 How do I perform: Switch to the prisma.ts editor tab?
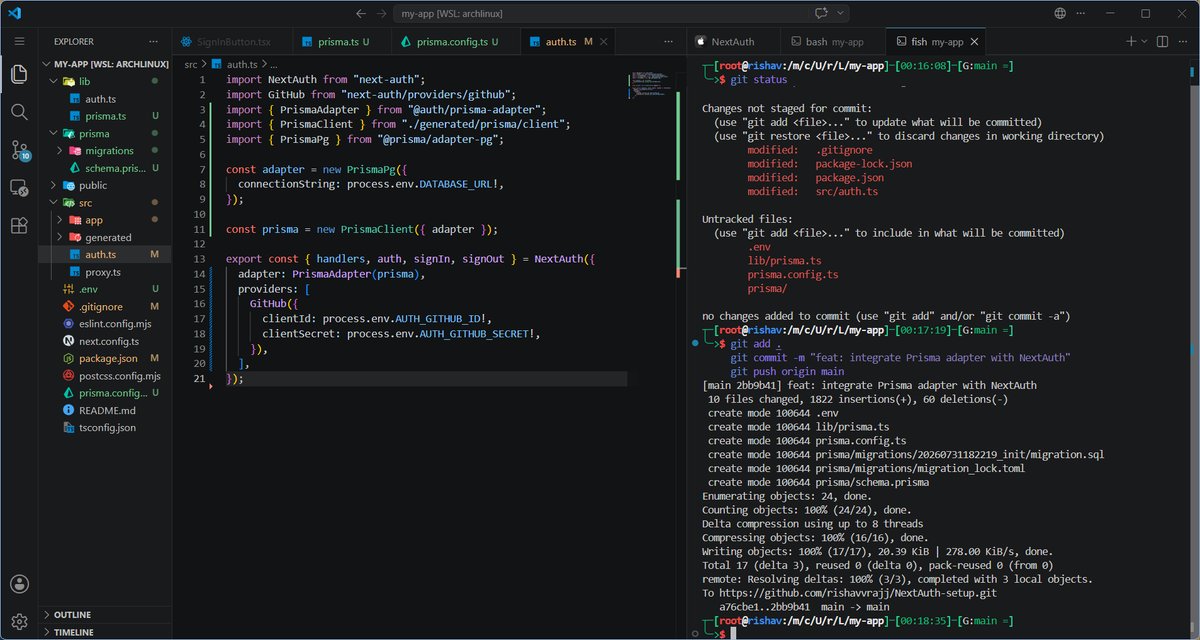coord(341,42)
